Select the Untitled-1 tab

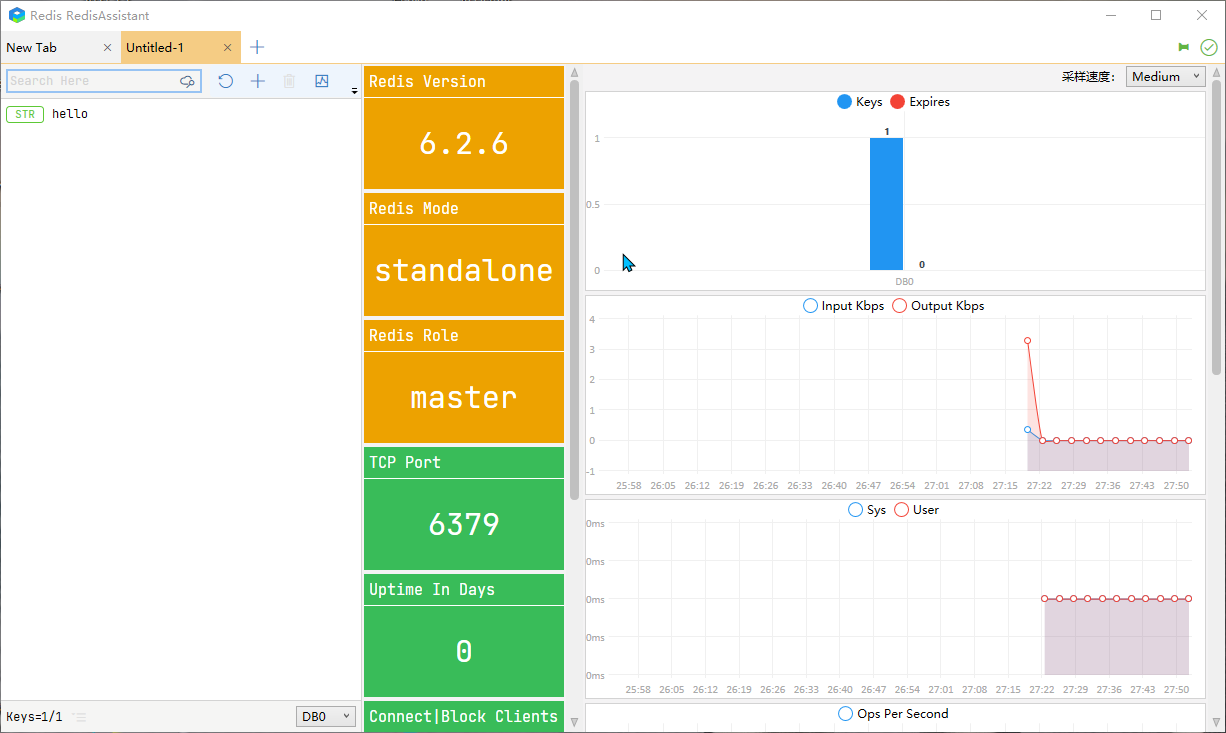(x=165, y=47)
